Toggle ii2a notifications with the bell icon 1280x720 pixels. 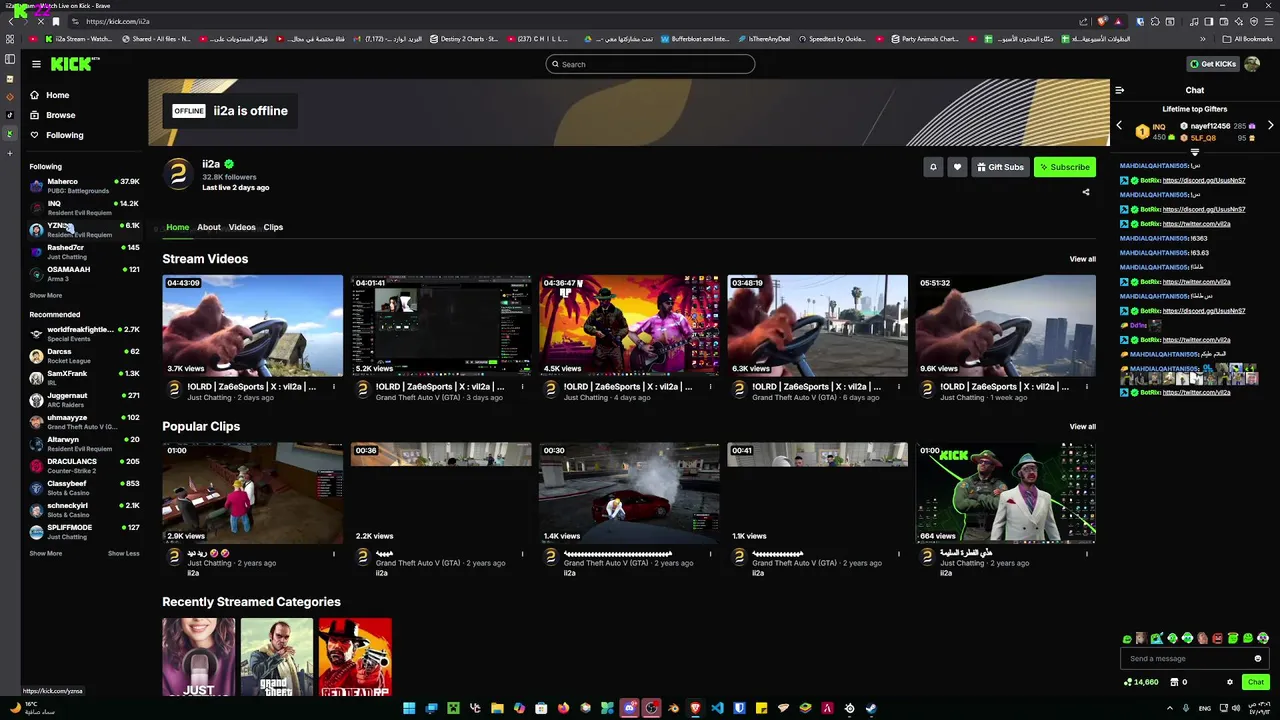(x=933, y=167)
